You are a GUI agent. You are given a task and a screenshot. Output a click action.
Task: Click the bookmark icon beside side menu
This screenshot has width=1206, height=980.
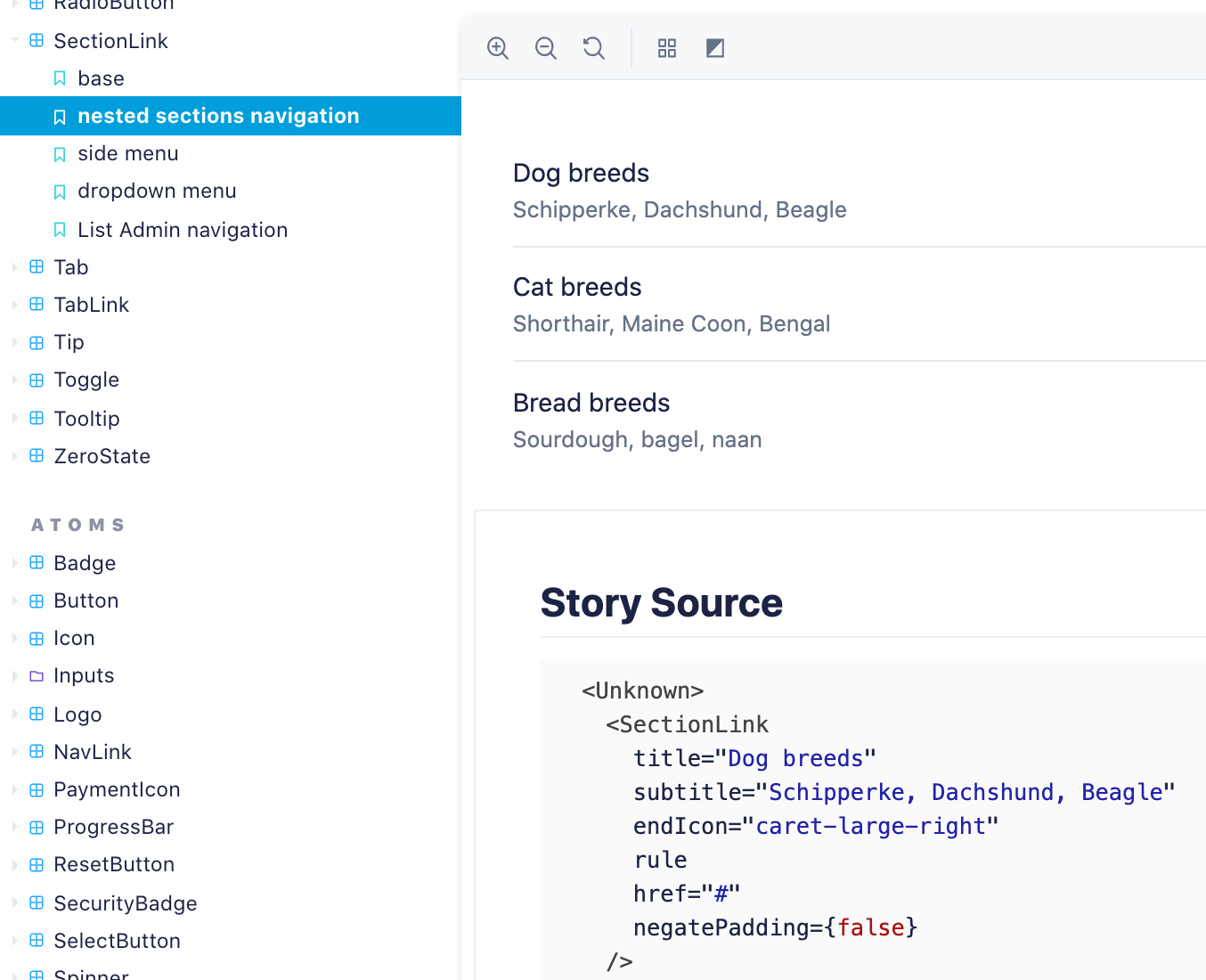[60, 154]
